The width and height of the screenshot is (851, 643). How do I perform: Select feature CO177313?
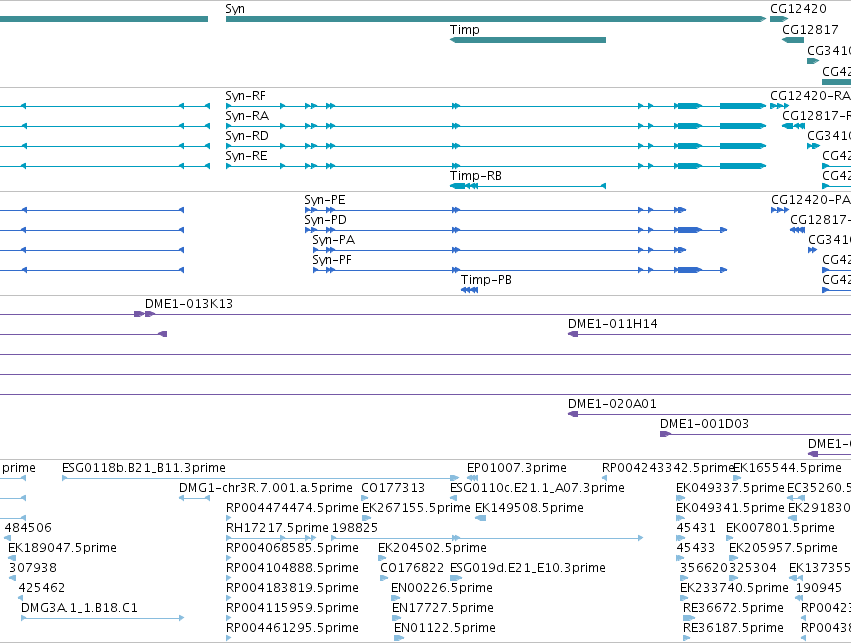pos(393,488)
